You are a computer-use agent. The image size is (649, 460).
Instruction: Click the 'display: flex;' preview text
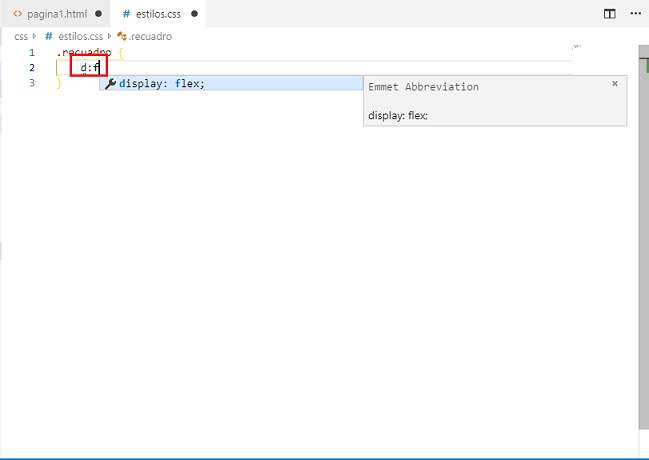(398, 115)
